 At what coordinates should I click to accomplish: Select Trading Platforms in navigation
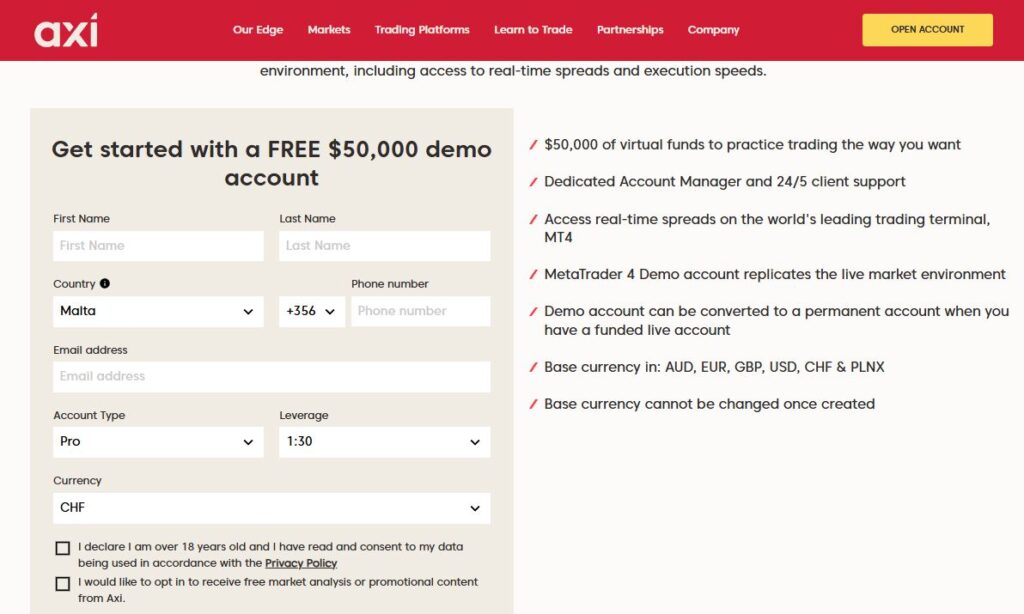tap(422, 30)
